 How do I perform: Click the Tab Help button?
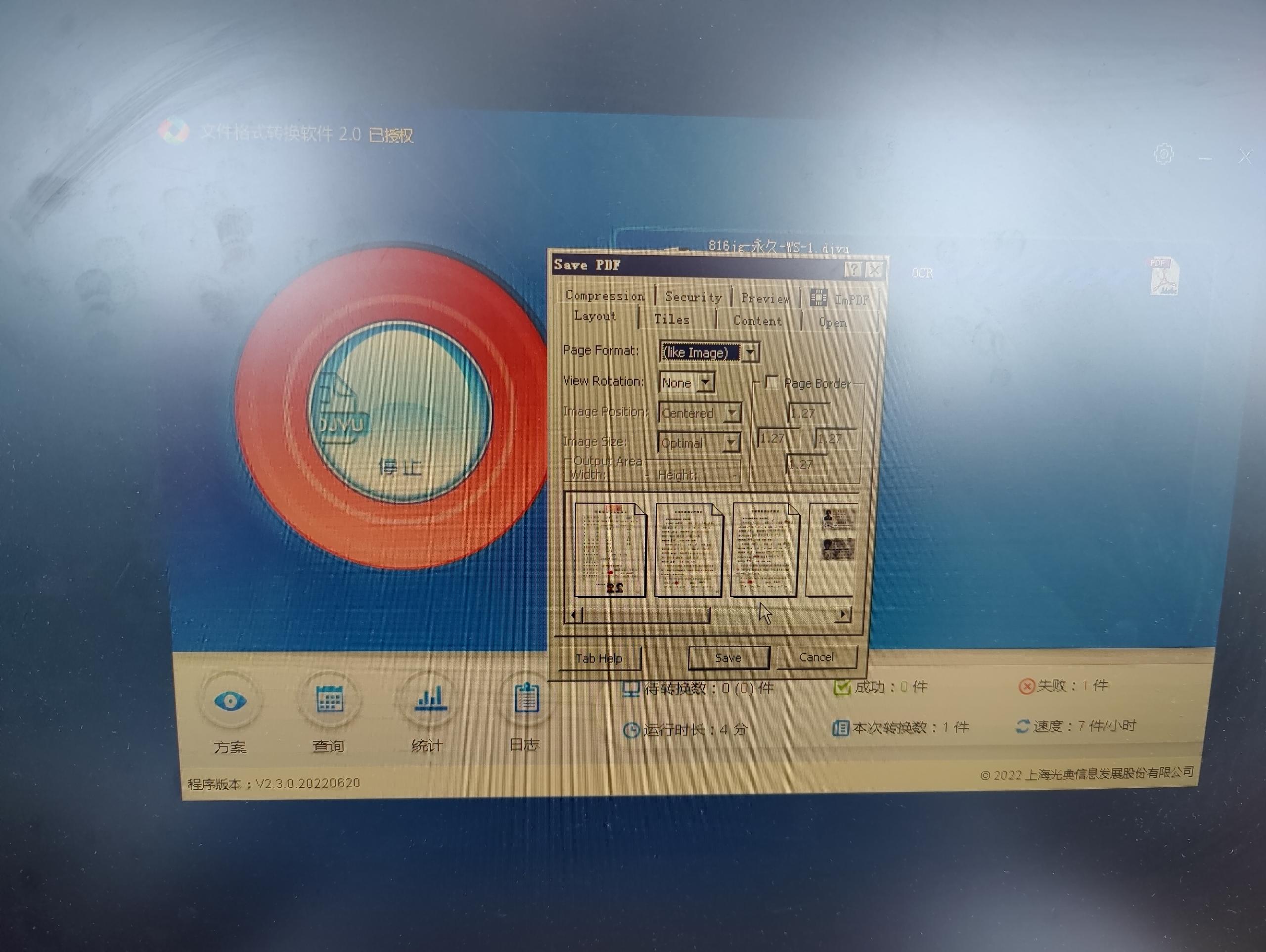tap(599, 658)
